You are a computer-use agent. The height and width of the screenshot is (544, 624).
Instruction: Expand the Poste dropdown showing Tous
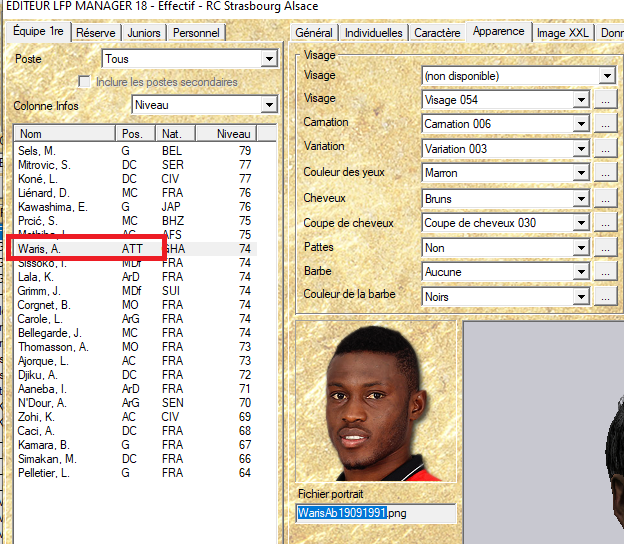tap(190, 59)
